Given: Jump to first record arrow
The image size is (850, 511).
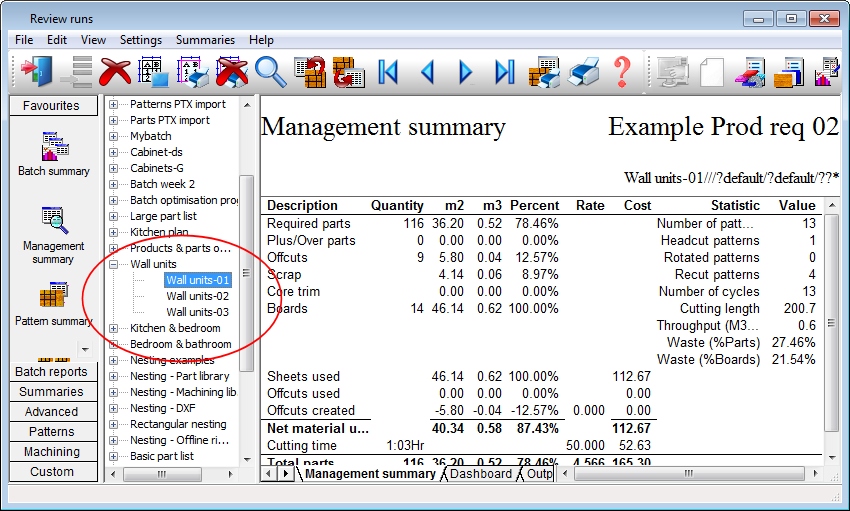Looking at the screenshot, I should click(388, 72).
